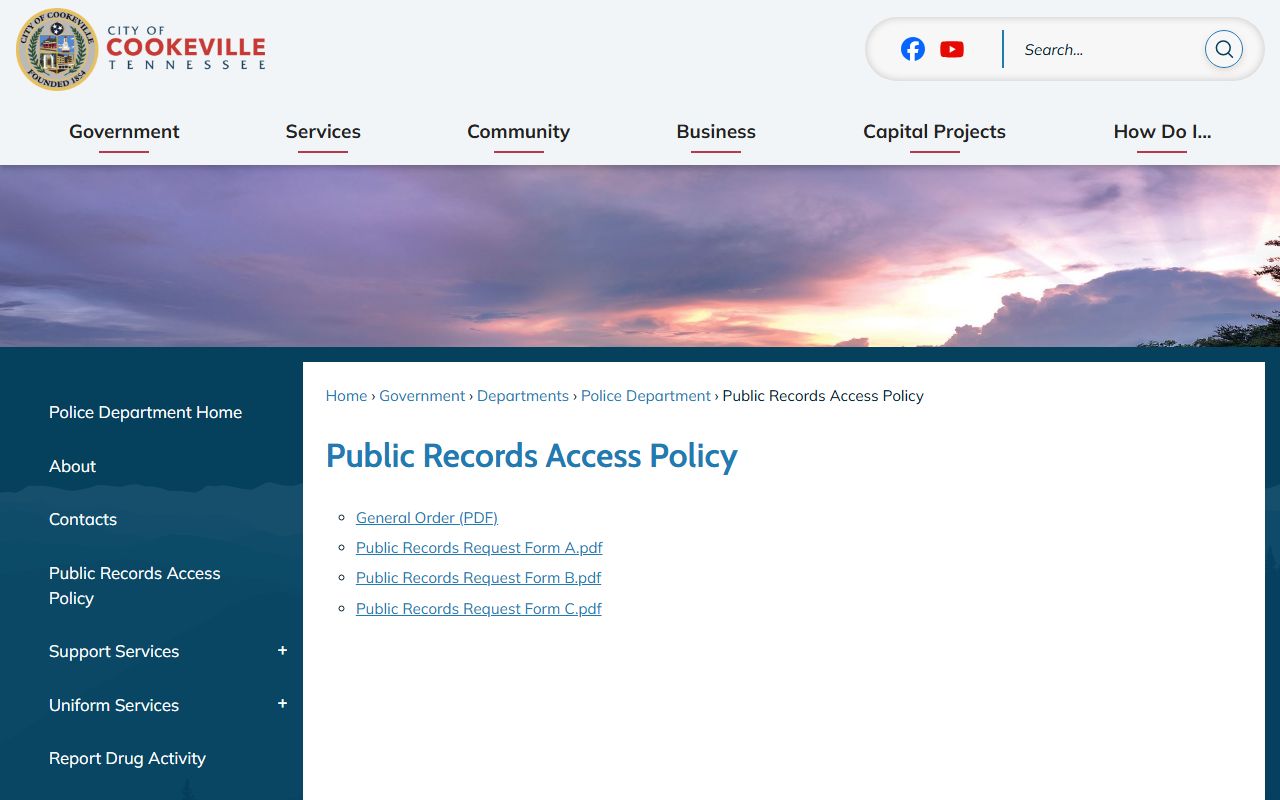Open the Contacts sidebar link

pyautogui.click(x=83, y=519)
